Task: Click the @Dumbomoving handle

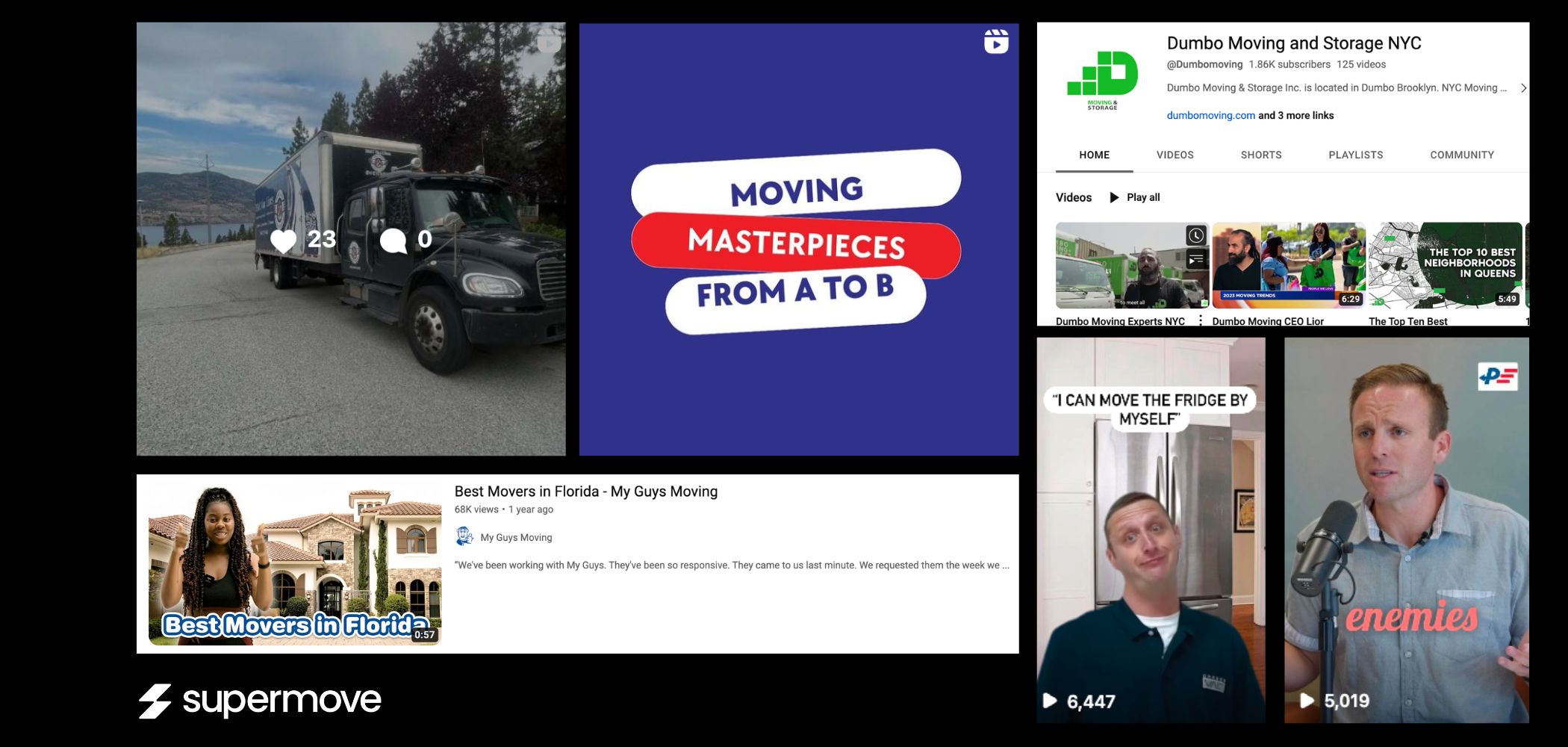Action: click(1205, 64)
